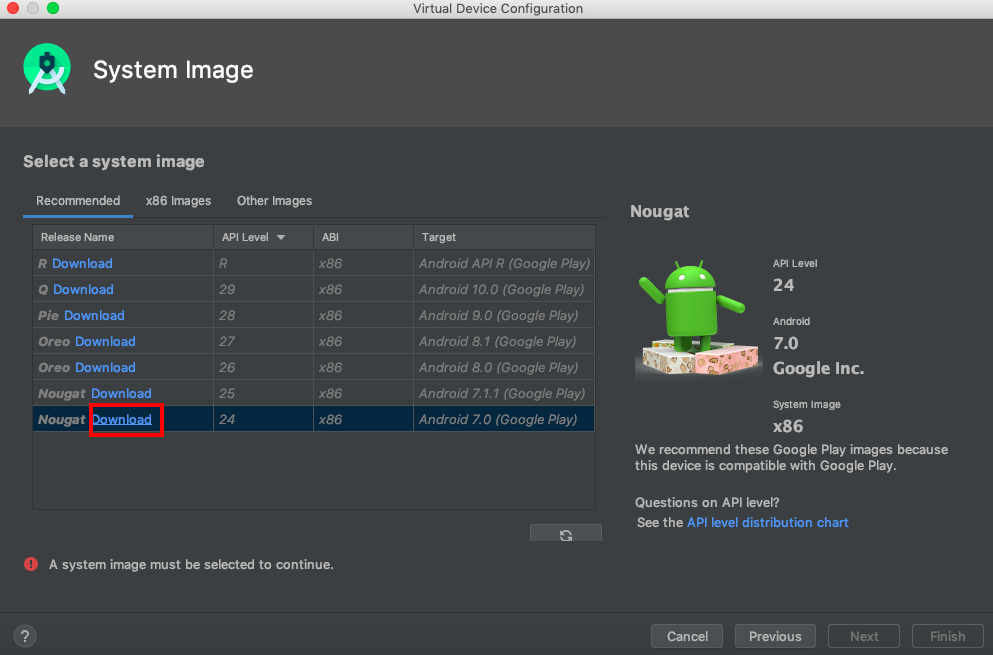Select the Android 8.0 (Google Play) cell

(504, 367)
